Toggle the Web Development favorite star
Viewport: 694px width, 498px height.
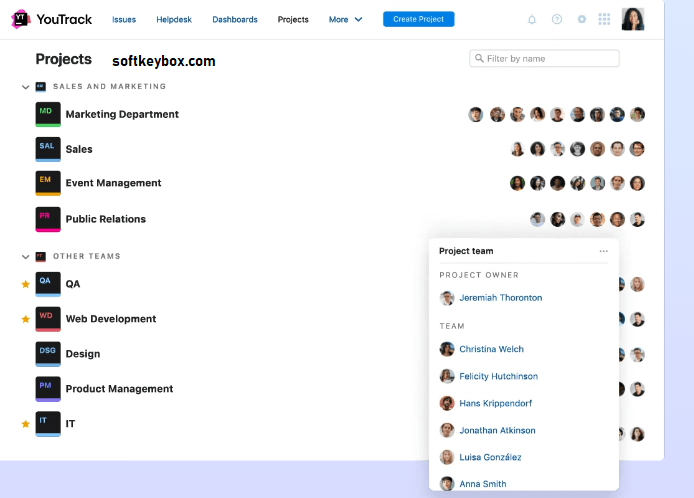click(x=26, y=319)
